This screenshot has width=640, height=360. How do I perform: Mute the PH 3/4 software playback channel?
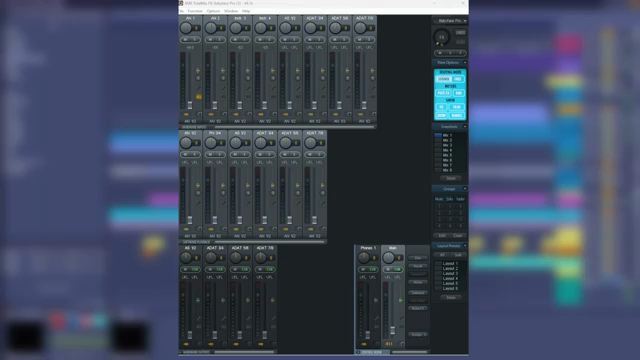point(211,154)
